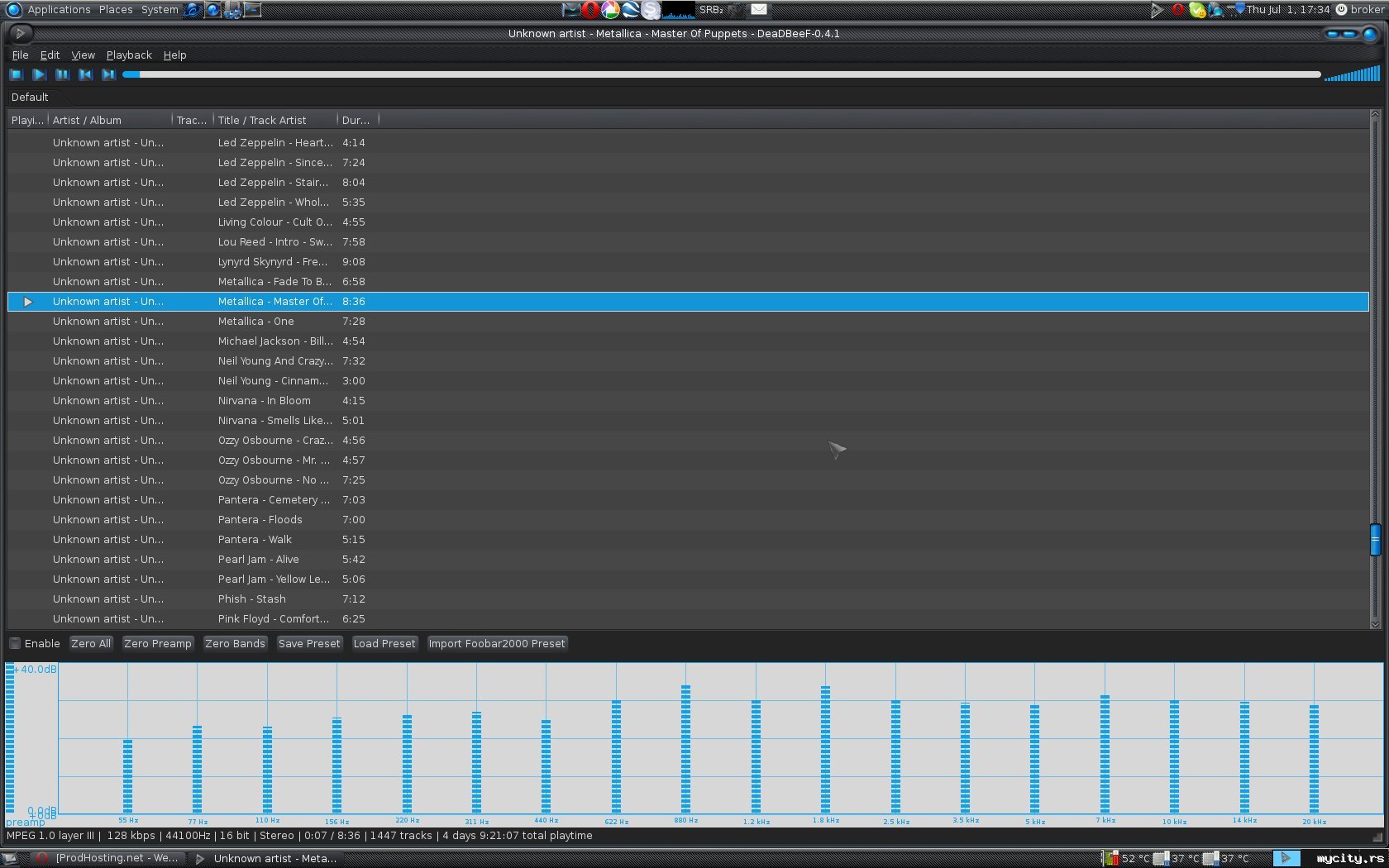Click the play button in toolbar

[x=39, y=74]
